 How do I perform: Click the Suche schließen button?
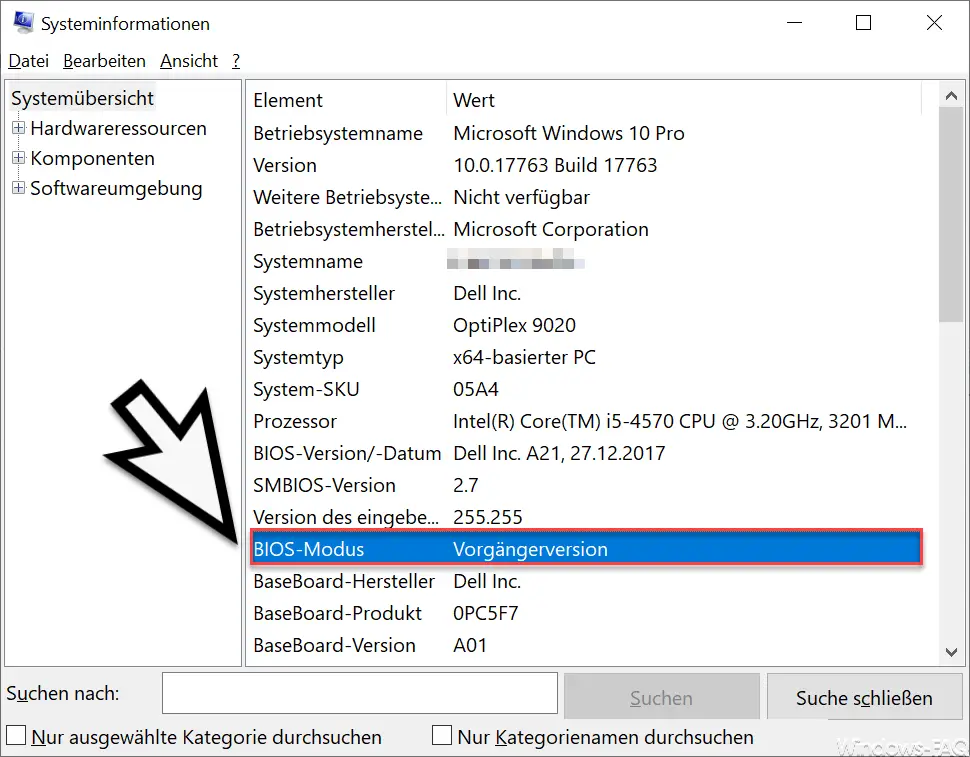864,697
